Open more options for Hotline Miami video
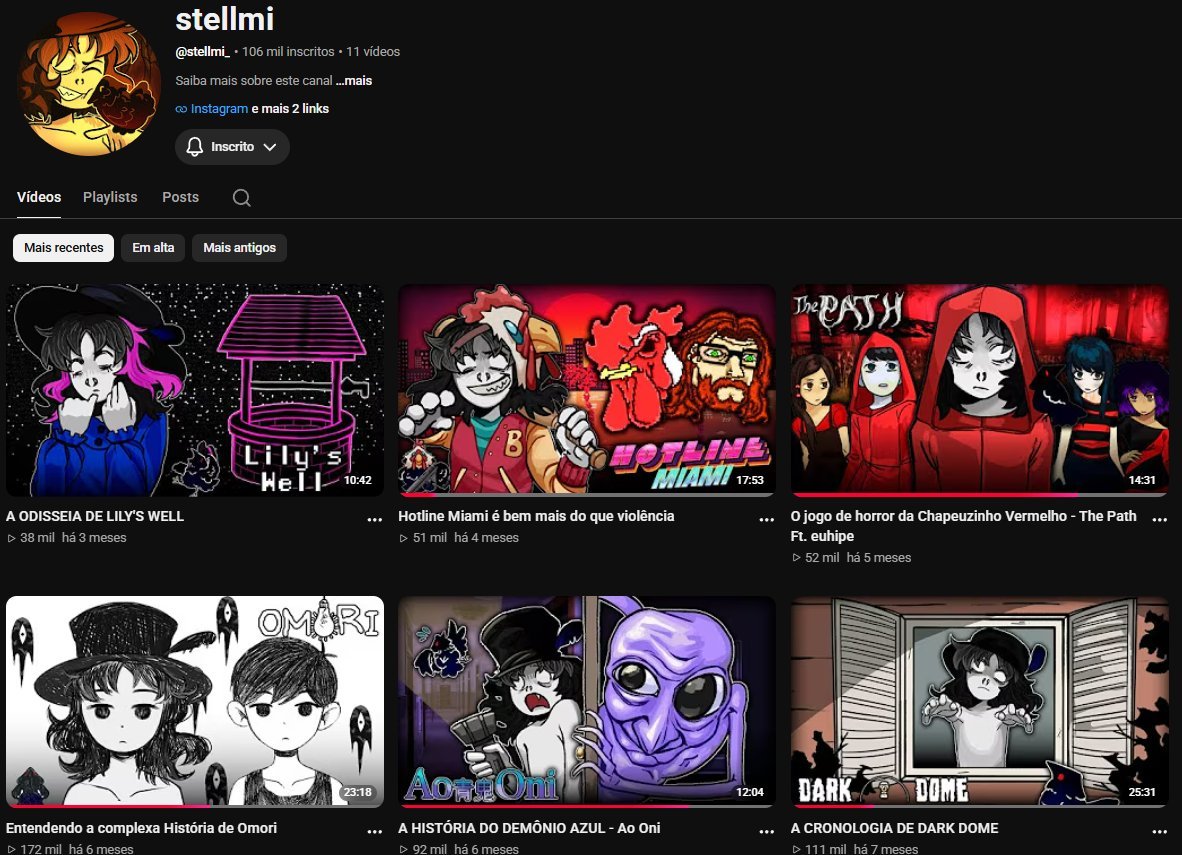The image size is (1182, 855). tap(767, 519)
